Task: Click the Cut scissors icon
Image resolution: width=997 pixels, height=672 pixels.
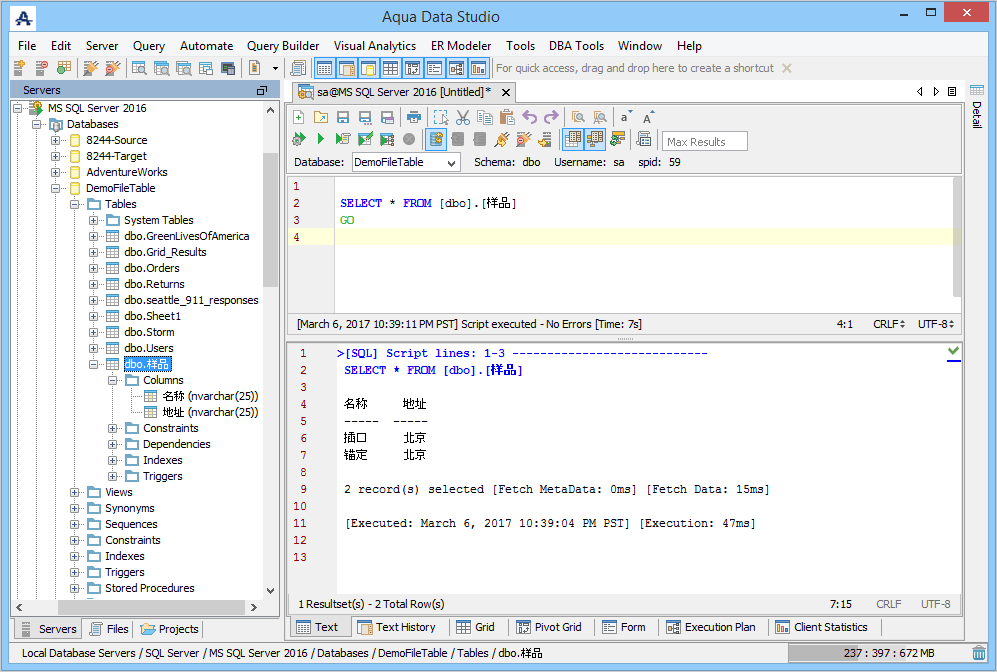Action: point(462,117)
